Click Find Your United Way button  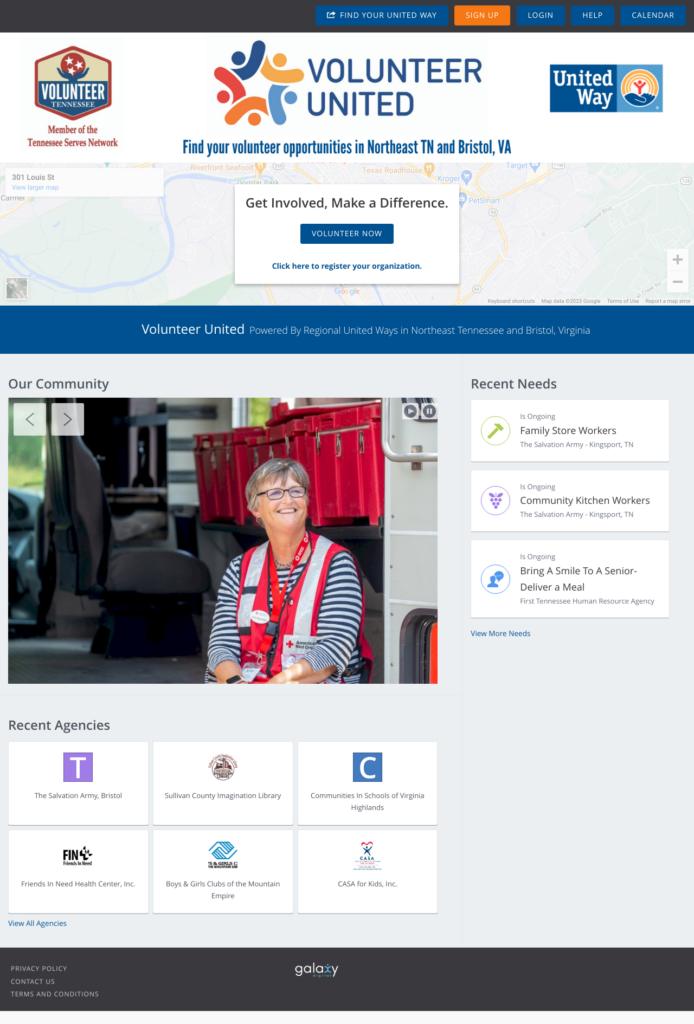pos(382,15)
